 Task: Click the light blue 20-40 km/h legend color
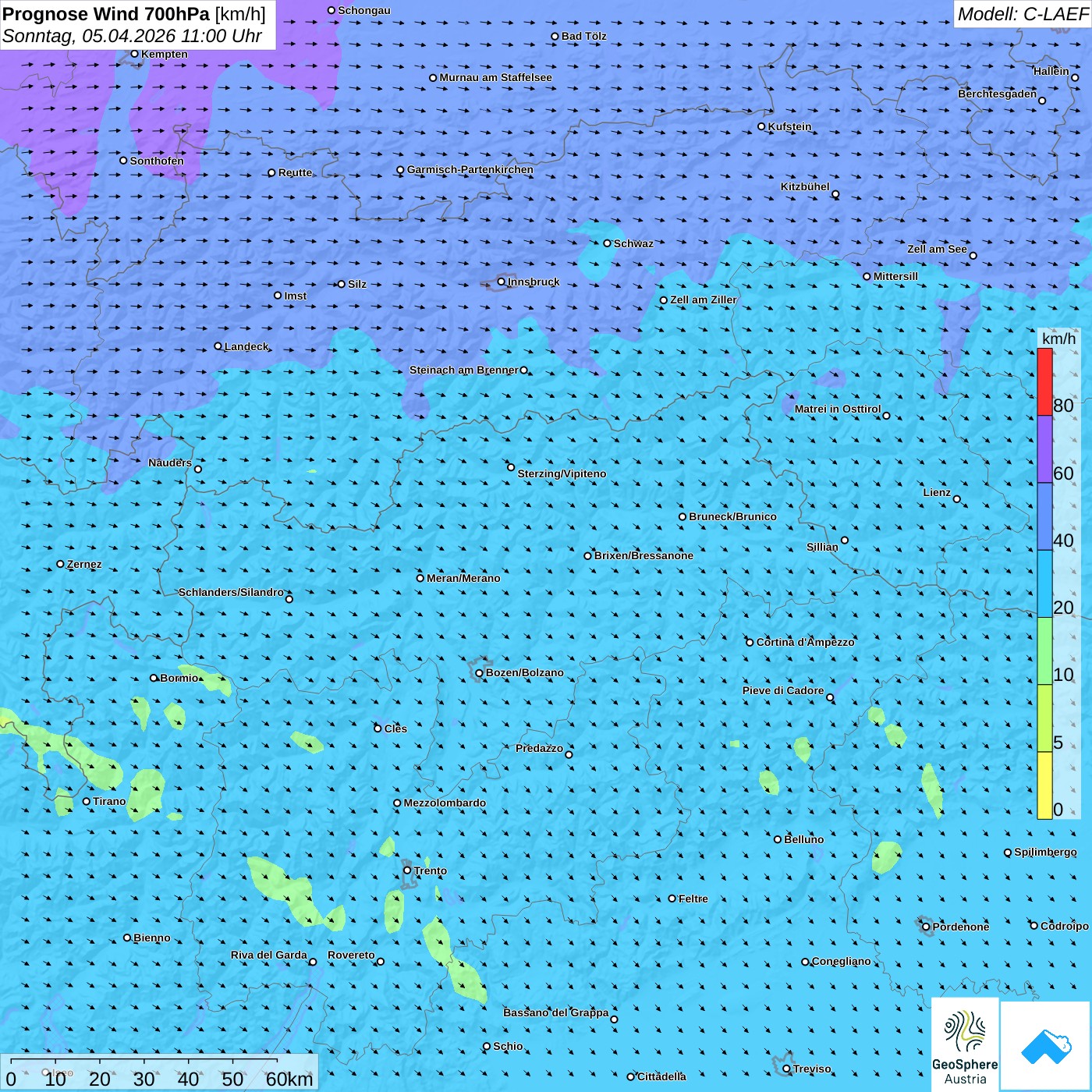tap(1044, 584)
